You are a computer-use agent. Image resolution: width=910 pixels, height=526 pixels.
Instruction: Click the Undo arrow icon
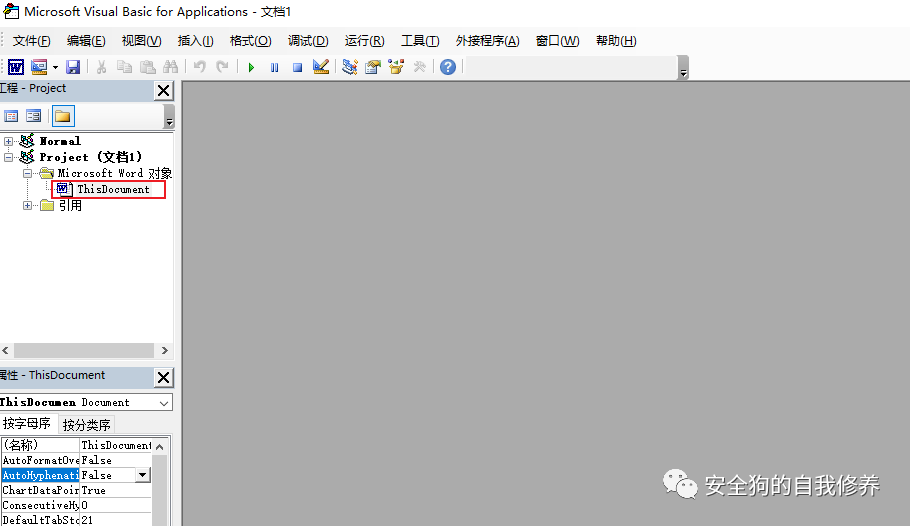coord(200,67)
